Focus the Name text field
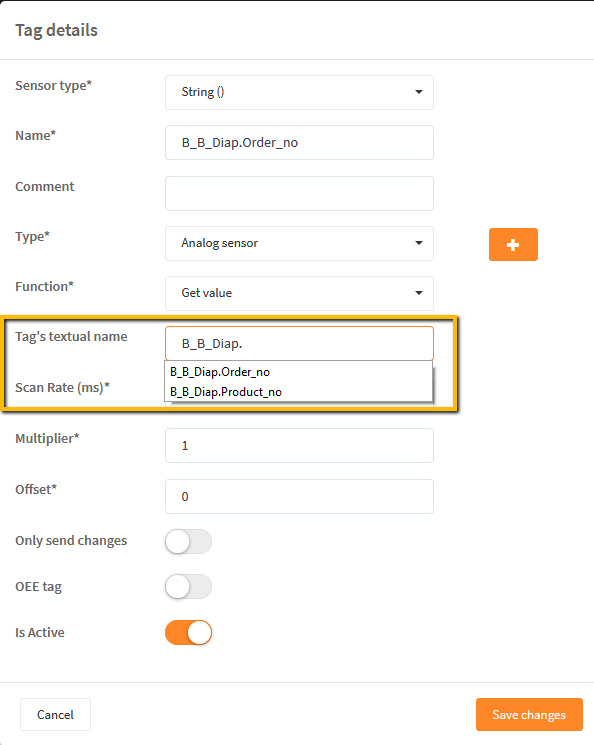This screenshot has height=745, width=594. (x=299, y=143)
